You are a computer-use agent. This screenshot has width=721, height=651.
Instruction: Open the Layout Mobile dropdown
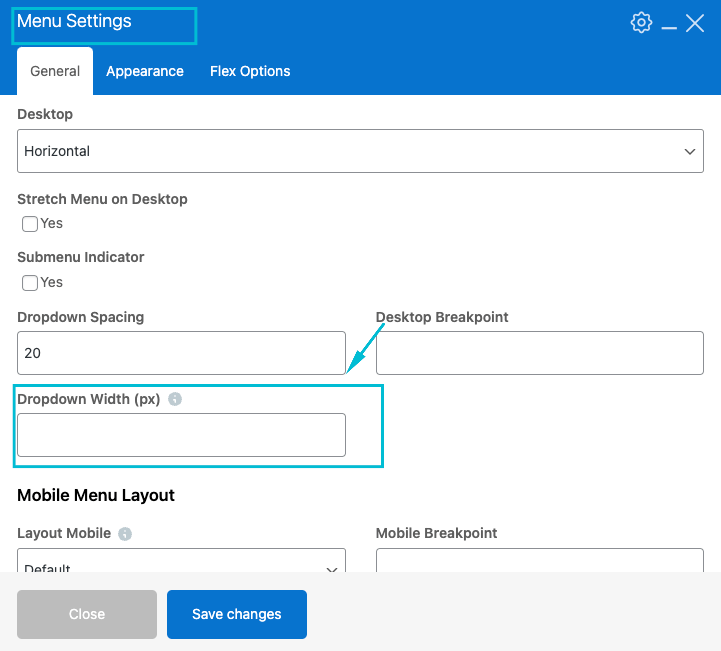click(181, 562)
